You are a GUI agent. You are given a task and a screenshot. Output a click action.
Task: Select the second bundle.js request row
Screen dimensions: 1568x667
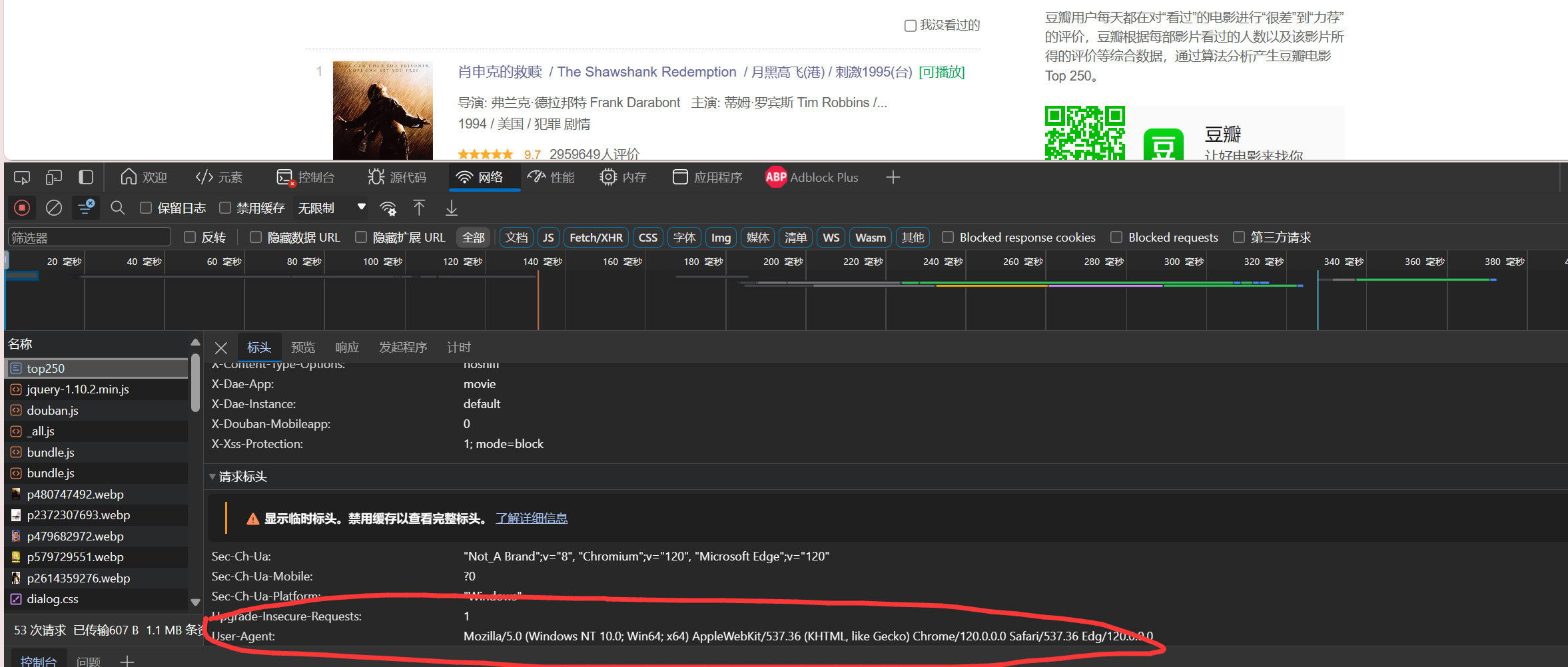(97, 473)
